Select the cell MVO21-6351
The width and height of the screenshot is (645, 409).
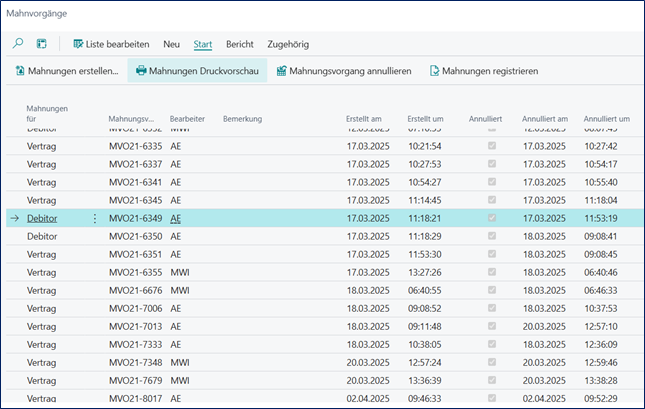click(x=135, y=254)
